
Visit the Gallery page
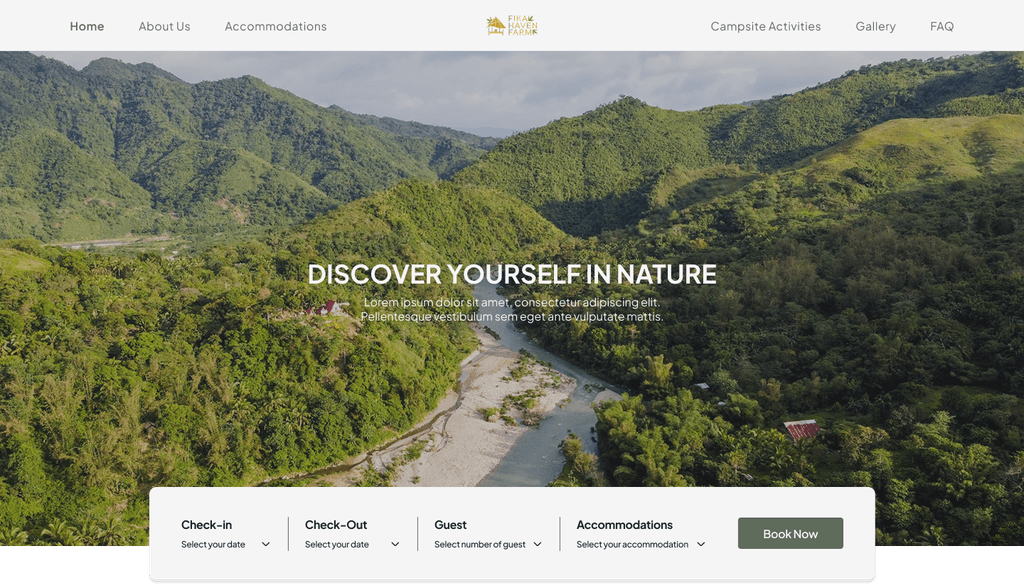coord(876,26)
